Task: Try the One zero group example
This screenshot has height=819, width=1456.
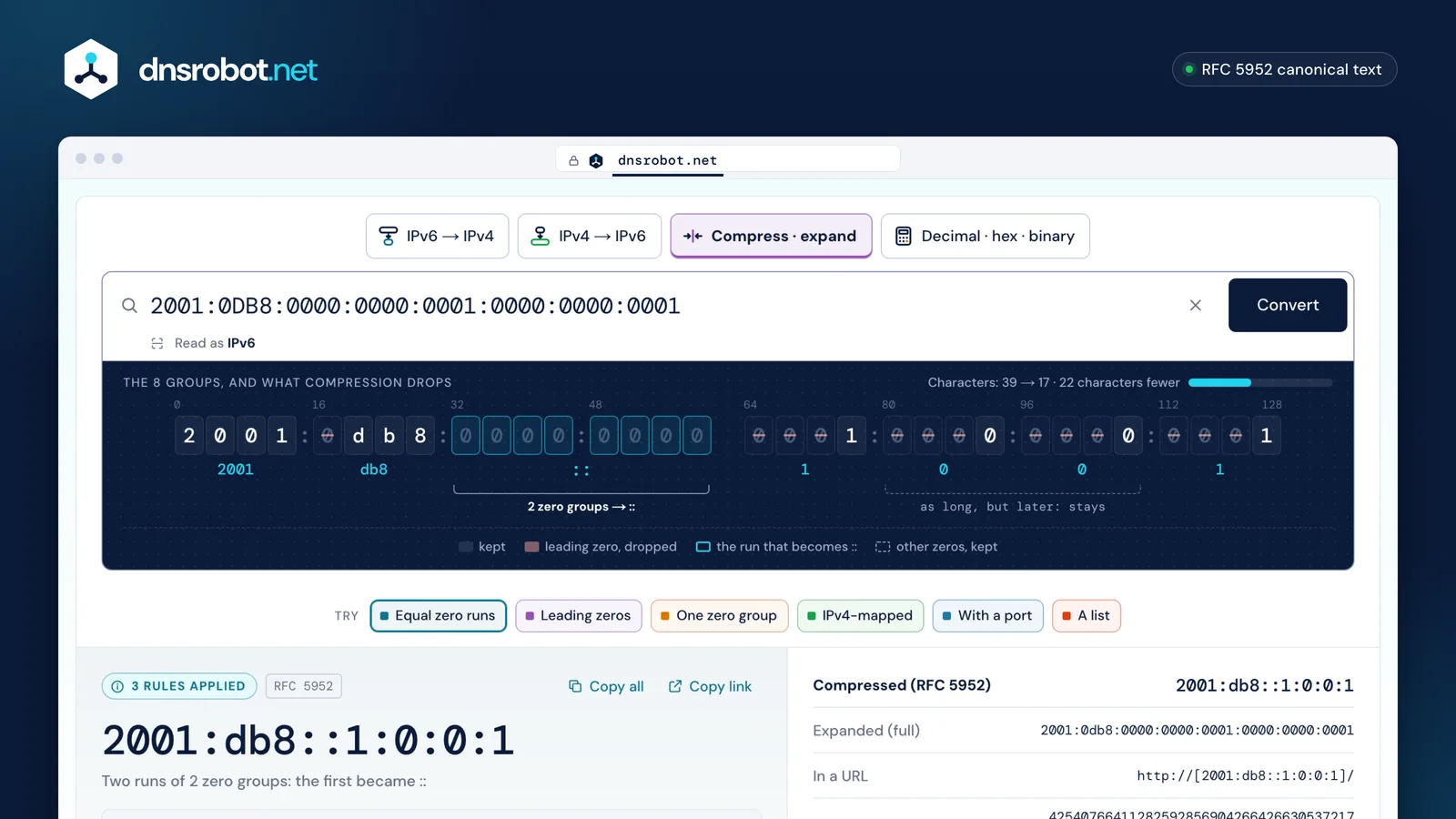Action: point(719,615)
